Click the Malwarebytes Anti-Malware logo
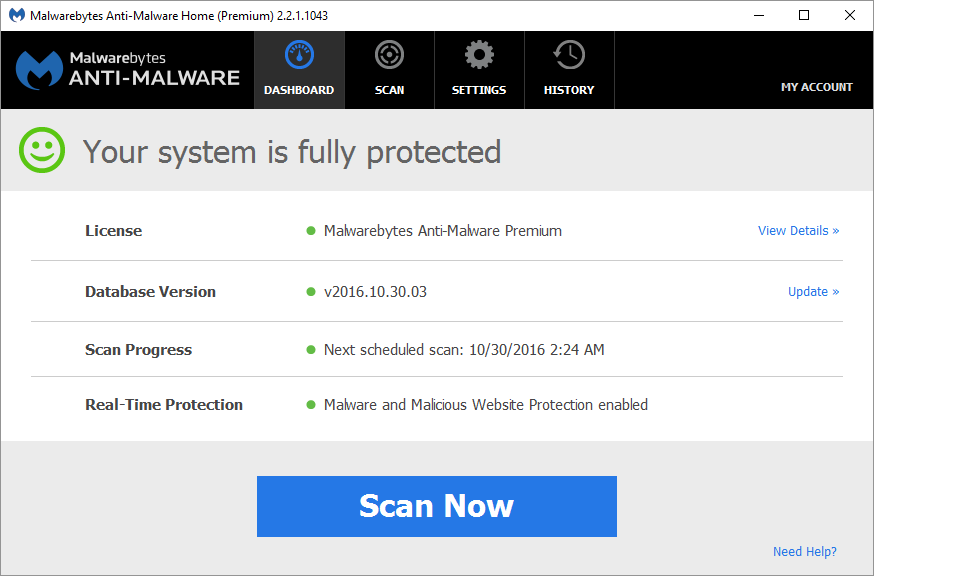The image size is (960, 576). [x=127, y=70]
